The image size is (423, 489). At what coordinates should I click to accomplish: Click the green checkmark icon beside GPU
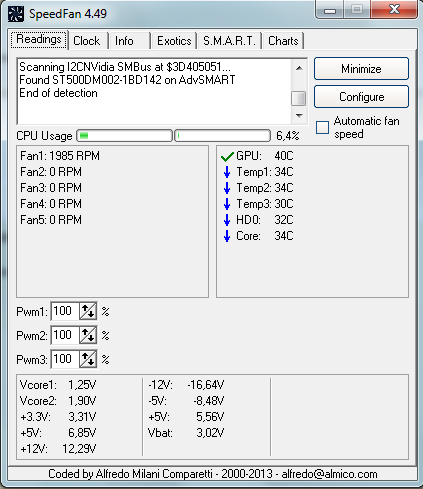pyautogui.click(x=227, y=156)
